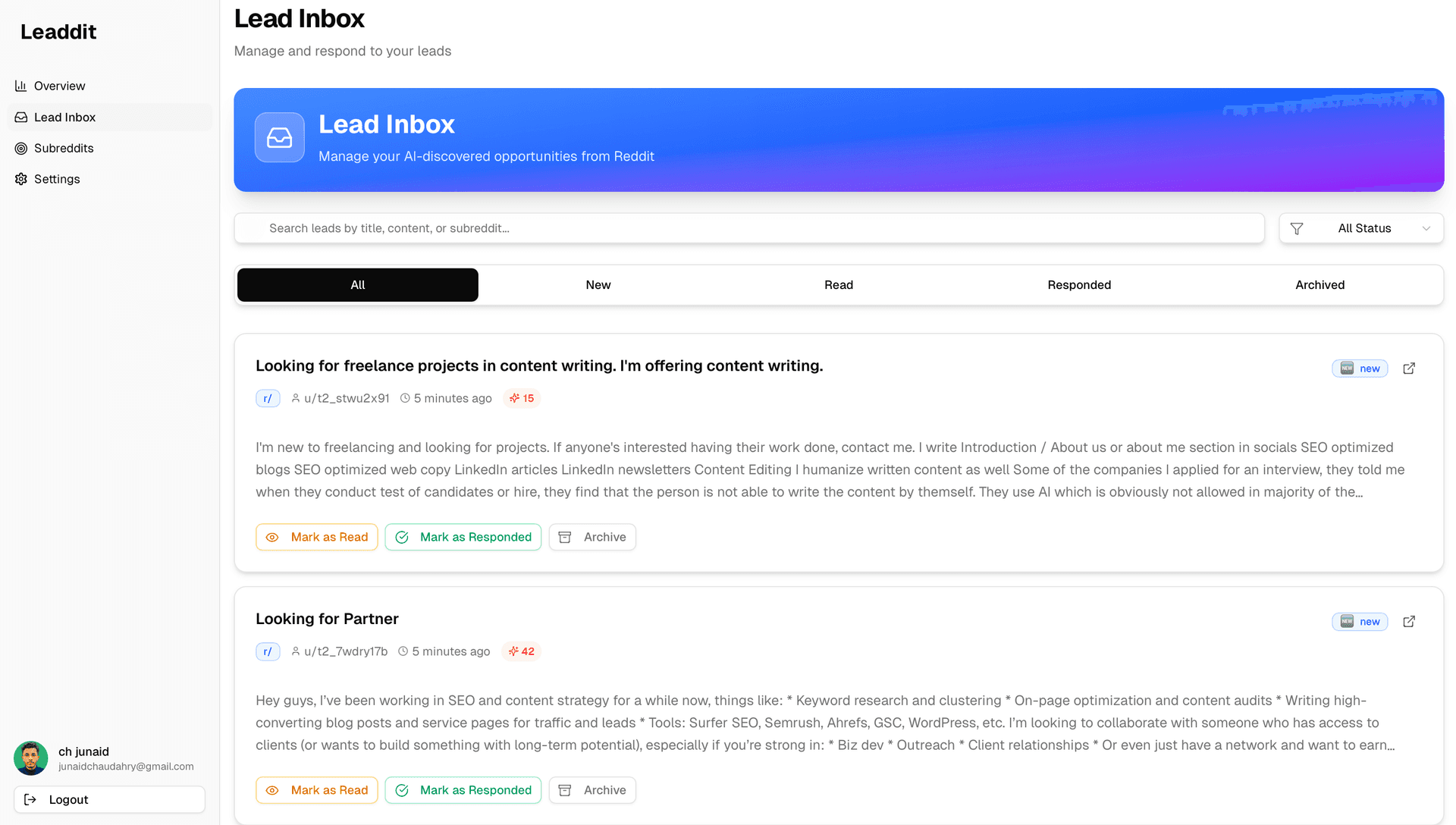The width and height of the screenshot is (1456, 825).
Task: Open the Archived tab
Action: [1319, 284]
